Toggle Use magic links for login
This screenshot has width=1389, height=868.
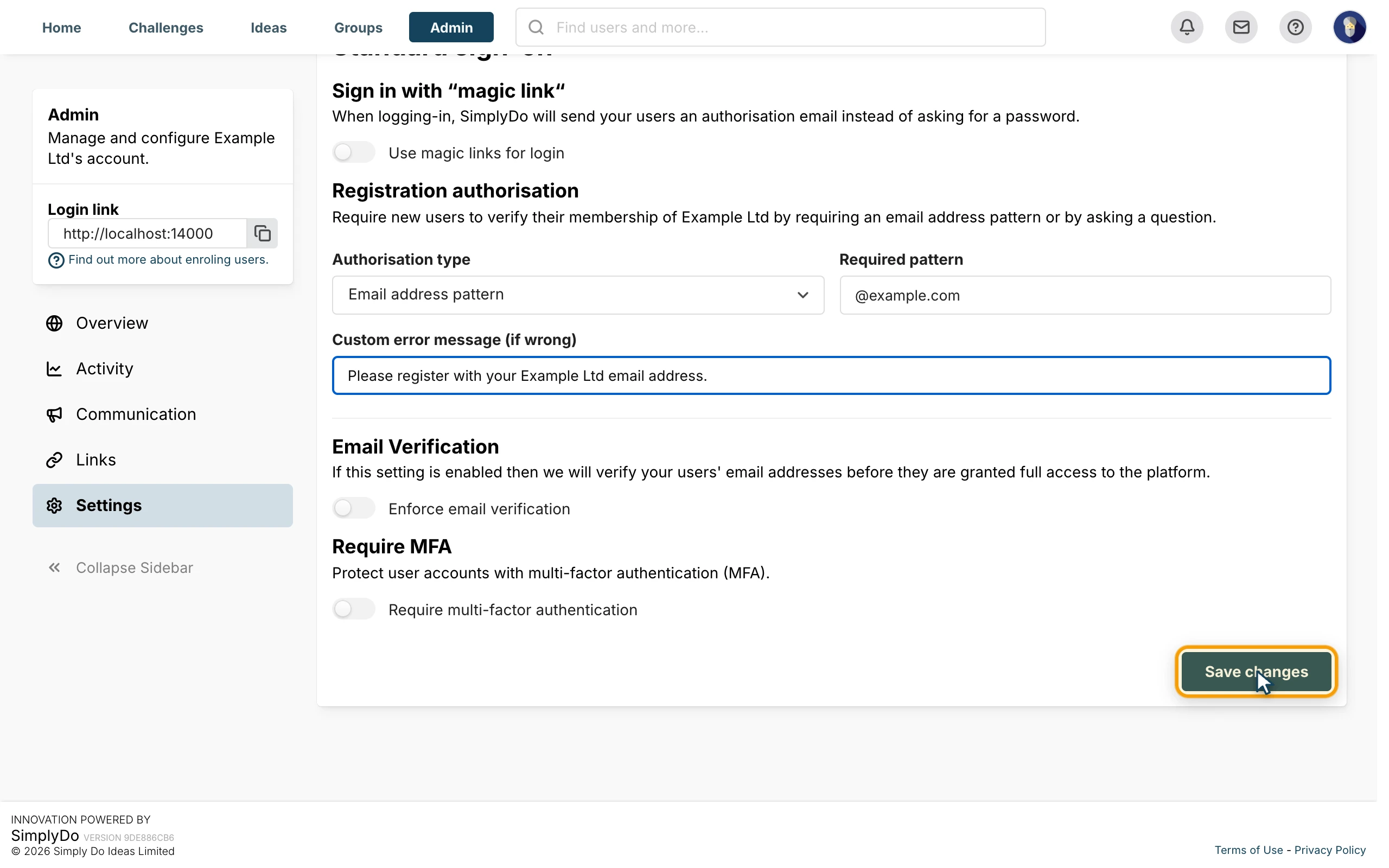[x=354, y=152]
